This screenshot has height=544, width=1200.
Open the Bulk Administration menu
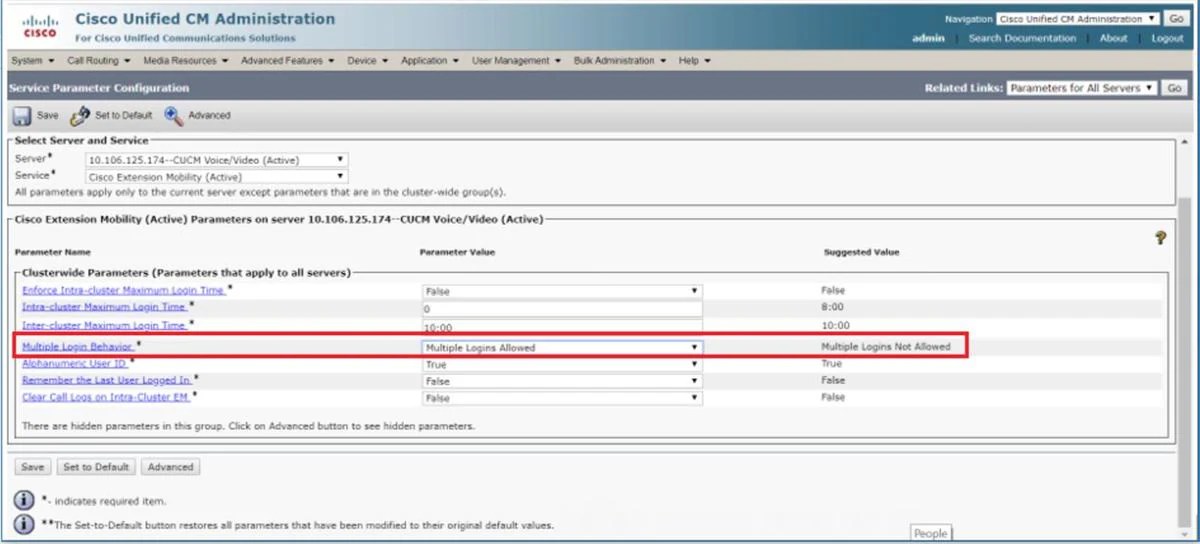click(620, 61)
